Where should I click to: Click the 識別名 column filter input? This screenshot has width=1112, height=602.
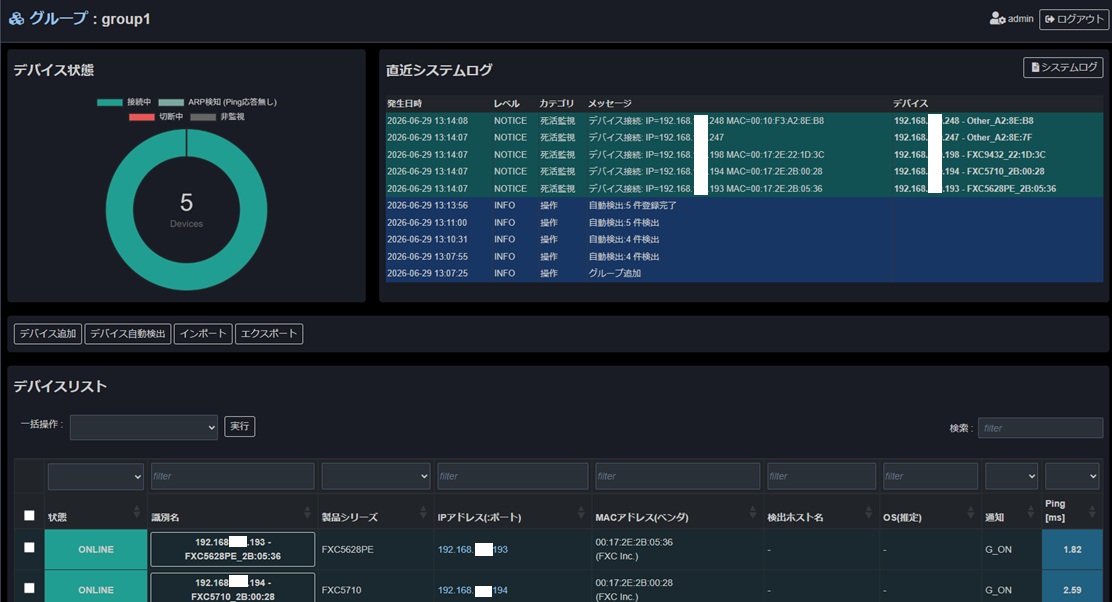(x=233, y=476)
